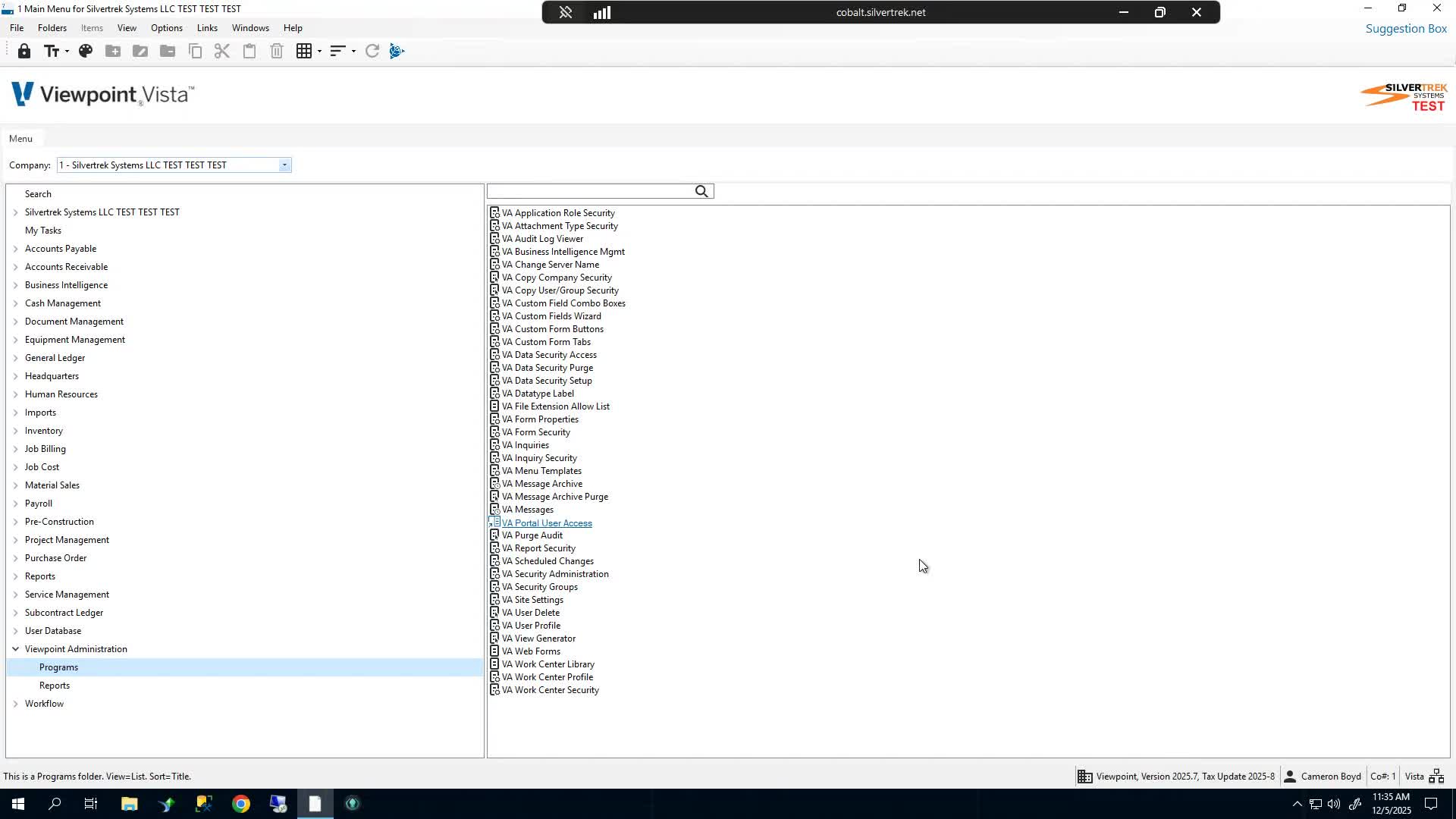
Task: Select Programs under Viewpoint Administration
Action: pos(59,667)
